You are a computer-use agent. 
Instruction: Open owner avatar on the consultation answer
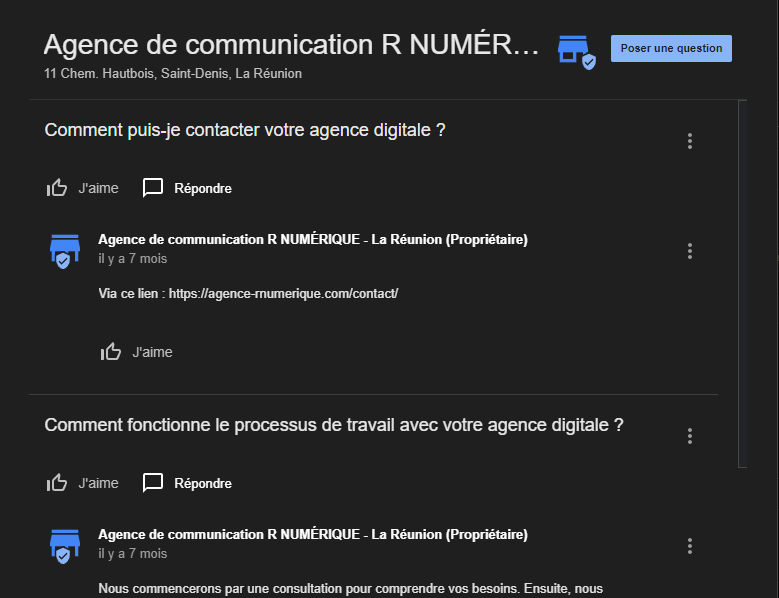tap(65, 546)
